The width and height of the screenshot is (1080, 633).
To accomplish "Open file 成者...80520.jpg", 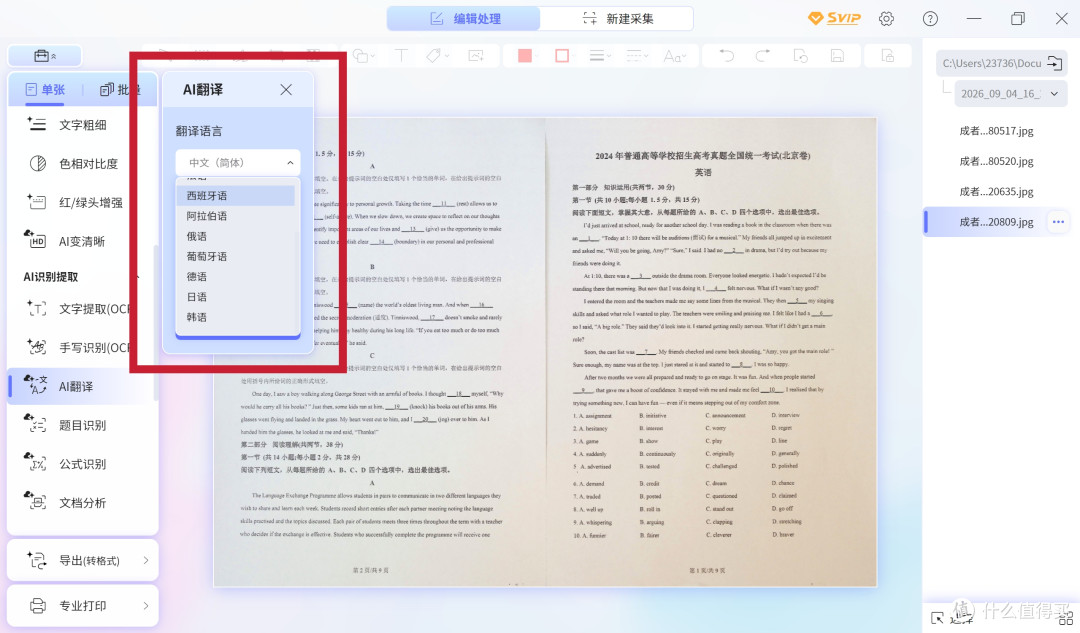I will [x=997, y=161].
